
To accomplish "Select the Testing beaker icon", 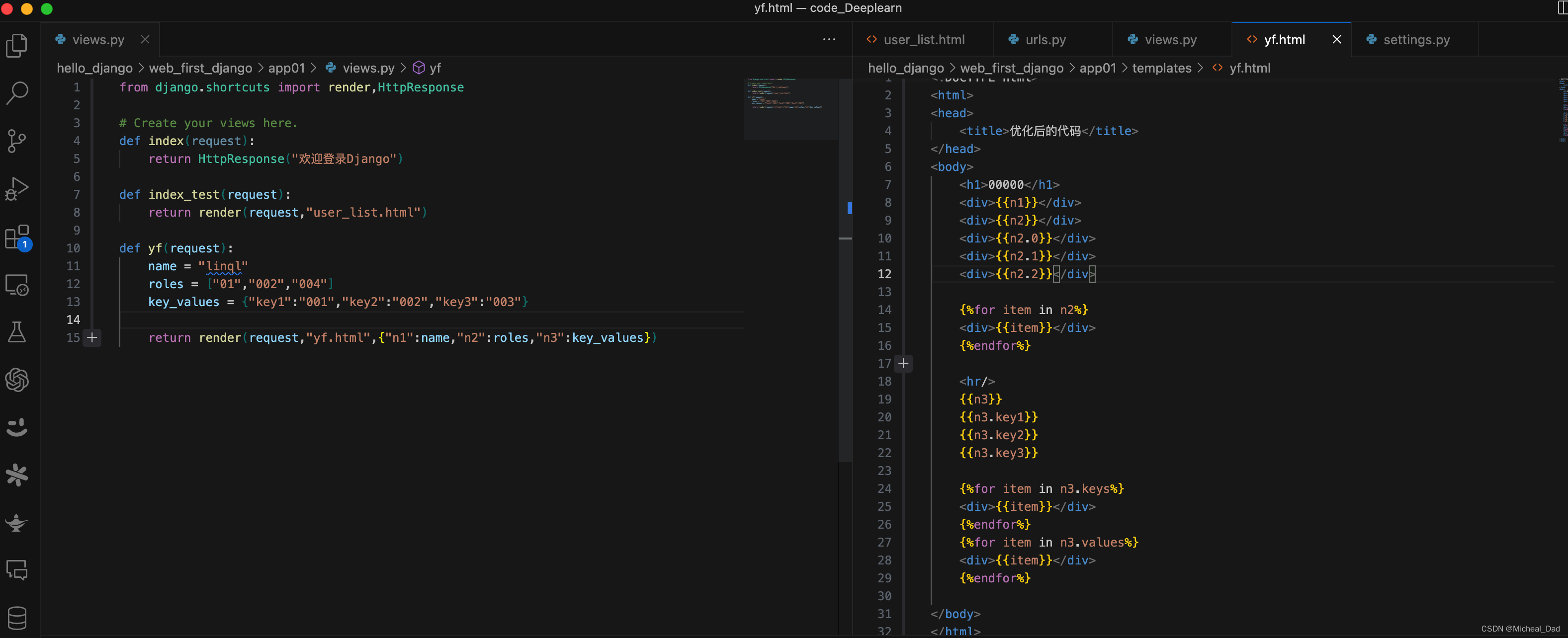I will point(16,331).
